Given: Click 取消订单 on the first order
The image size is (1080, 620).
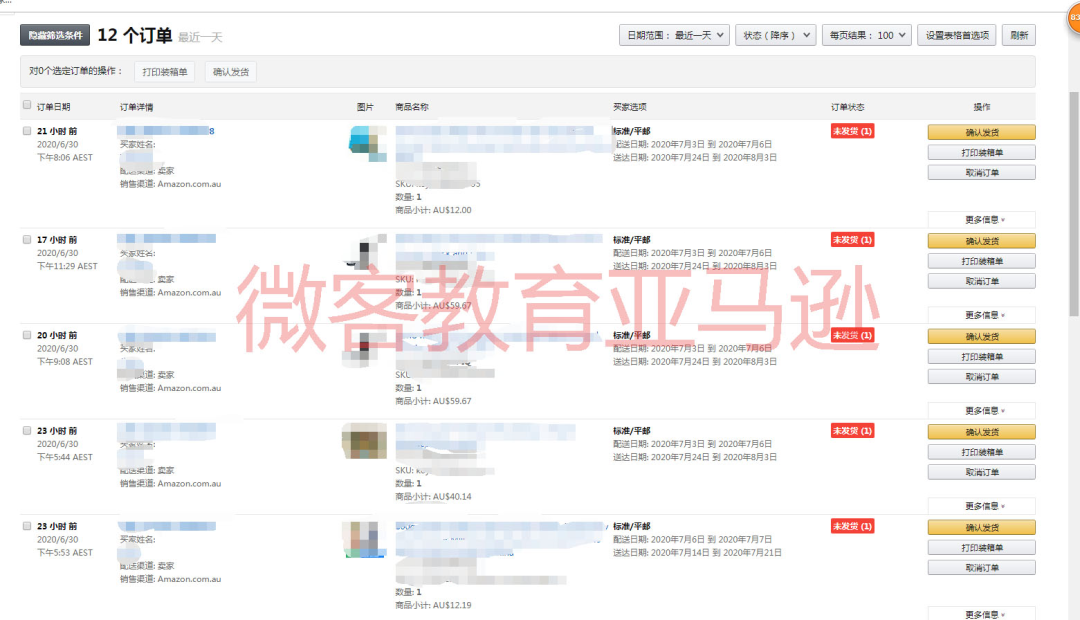Looking at the screenshot, I should click(x=981, y=171).
